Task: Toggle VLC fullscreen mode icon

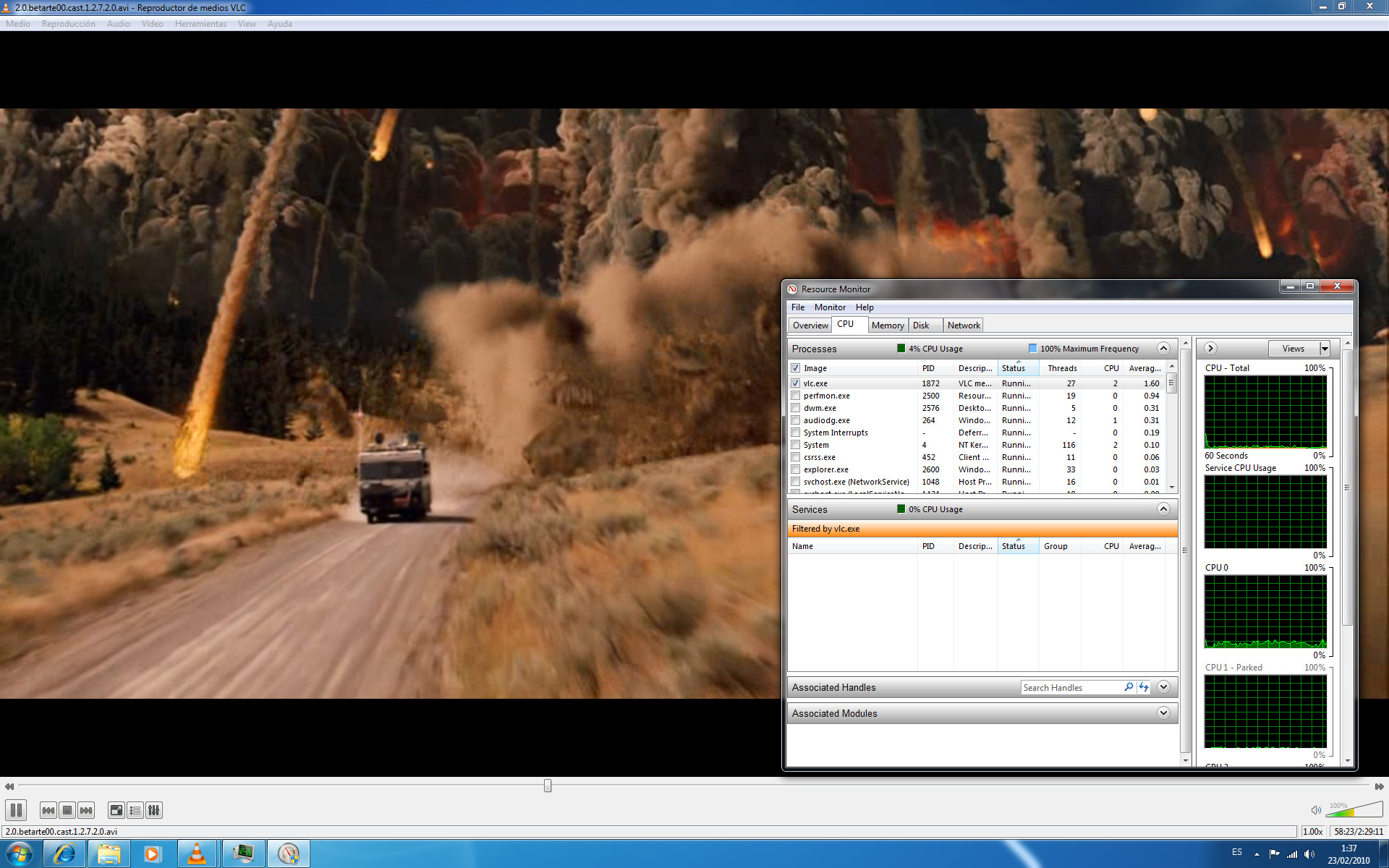Action: 116,810
